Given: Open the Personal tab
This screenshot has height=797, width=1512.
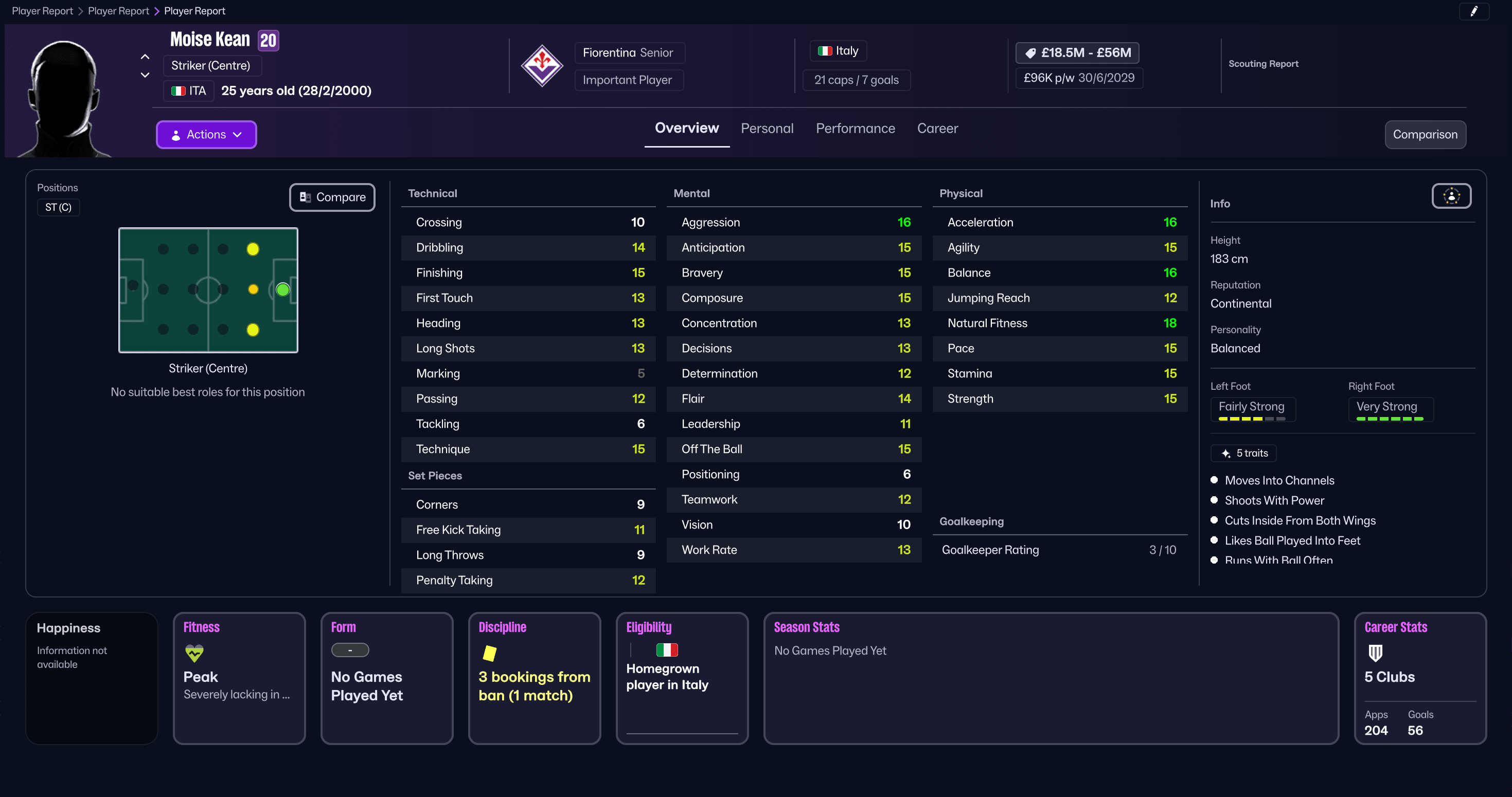Looking at the screenshot, I should [767, 129].
